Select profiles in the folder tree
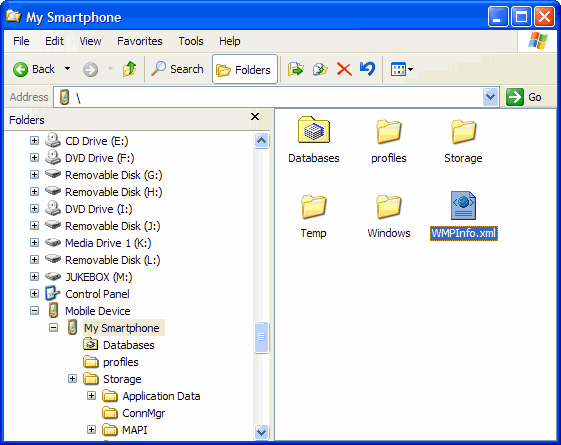 click(121, 362)
